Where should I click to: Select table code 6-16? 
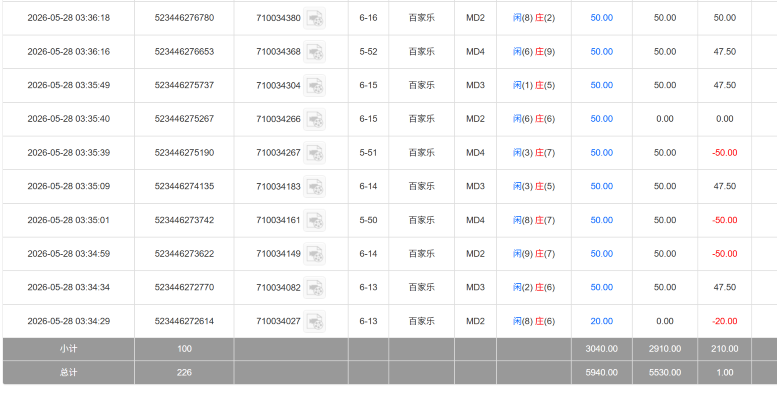point(368,18)
